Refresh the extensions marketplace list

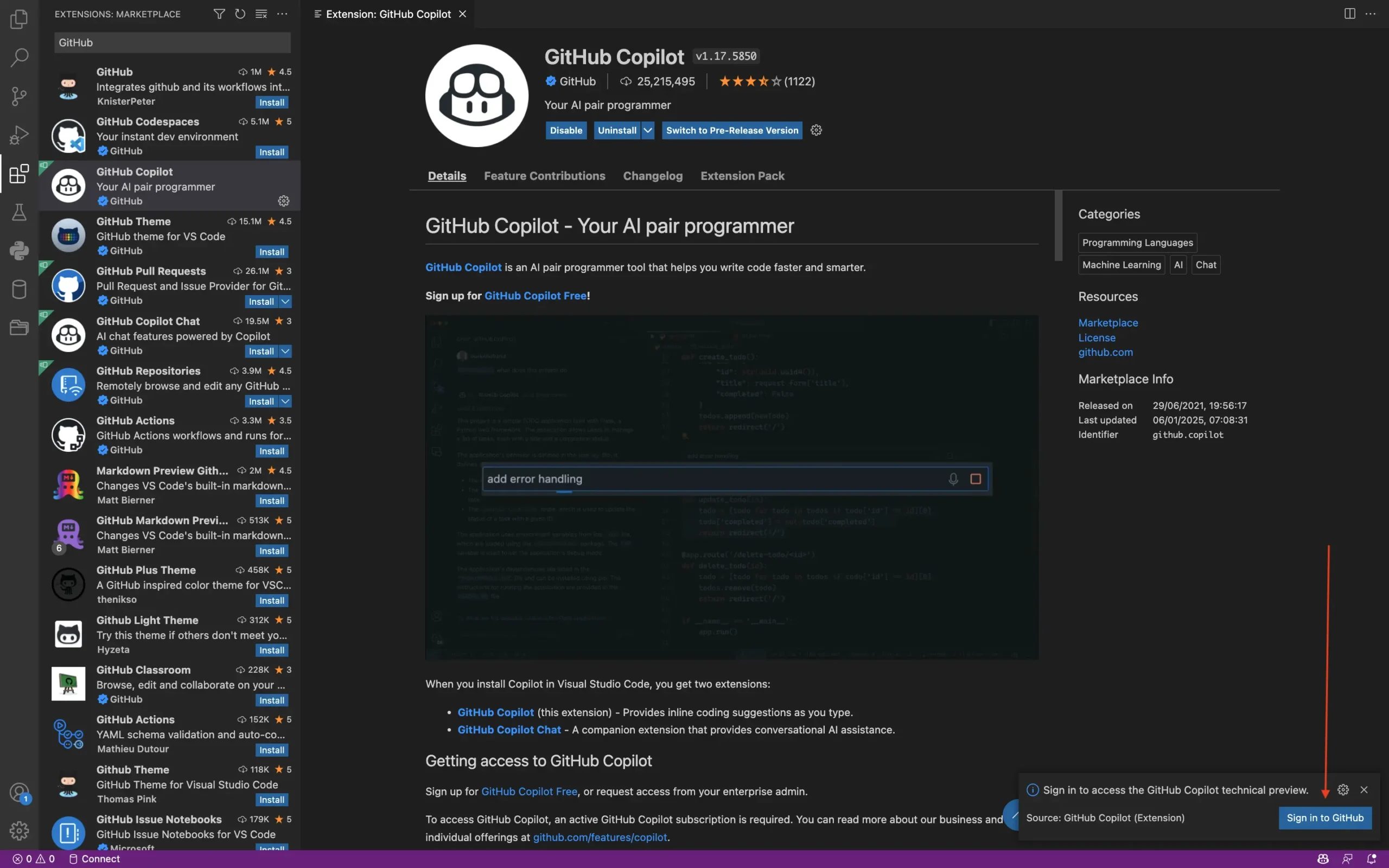tap(240, 13)
